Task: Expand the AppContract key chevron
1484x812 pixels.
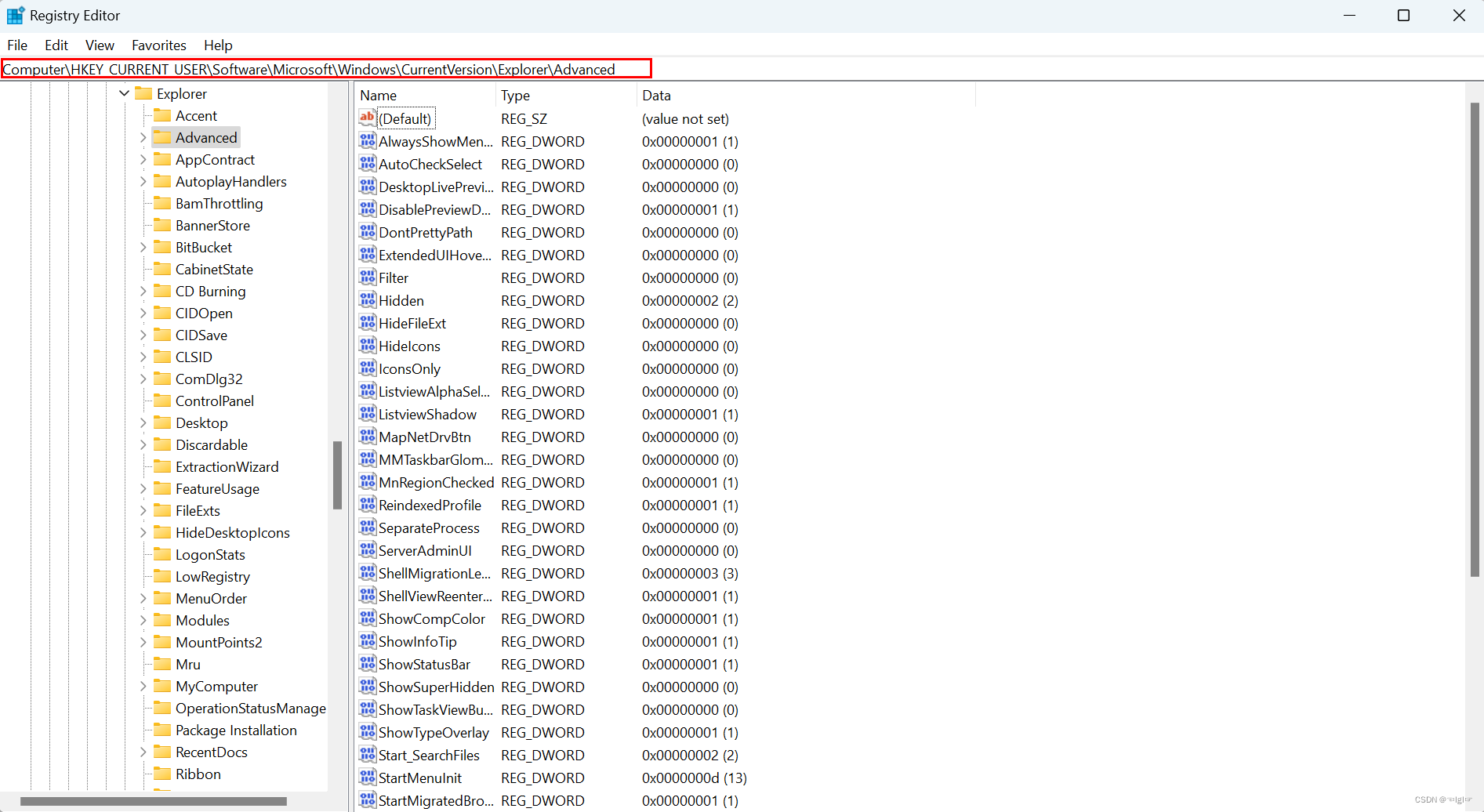Action: click(143, 160)
